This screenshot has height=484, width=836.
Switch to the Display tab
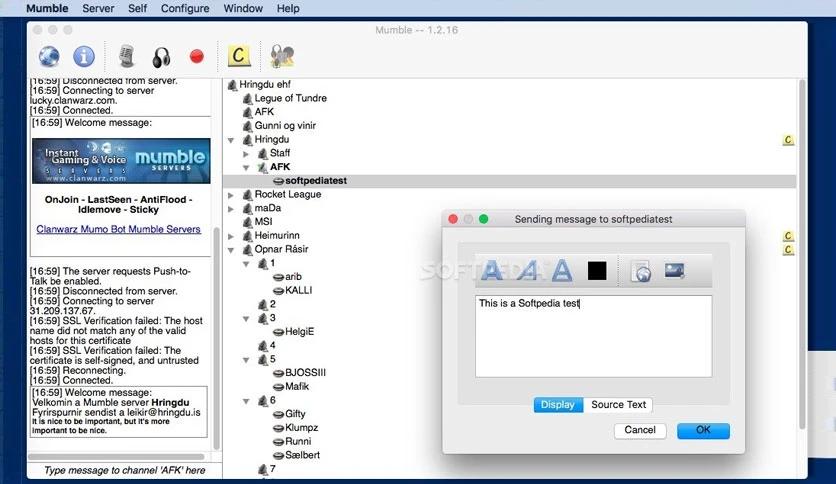point(558,405)
